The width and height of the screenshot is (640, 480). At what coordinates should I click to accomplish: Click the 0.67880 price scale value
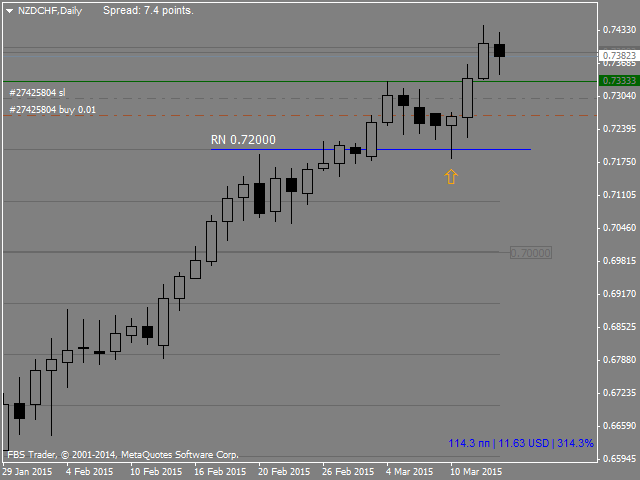click(620, 360)
